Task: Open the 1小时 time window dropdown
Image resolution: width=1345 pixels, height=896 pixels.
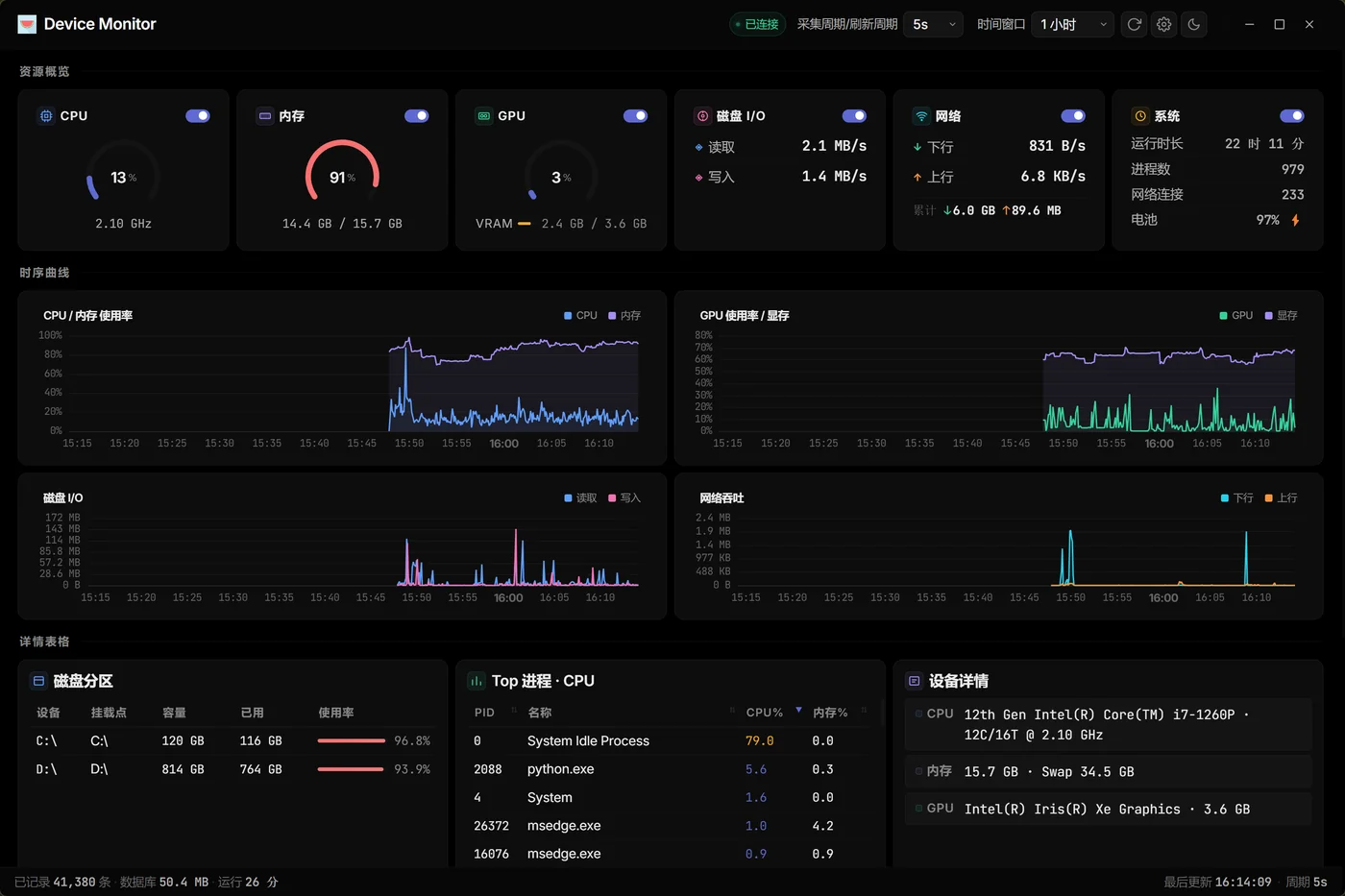Action: 1073,24
